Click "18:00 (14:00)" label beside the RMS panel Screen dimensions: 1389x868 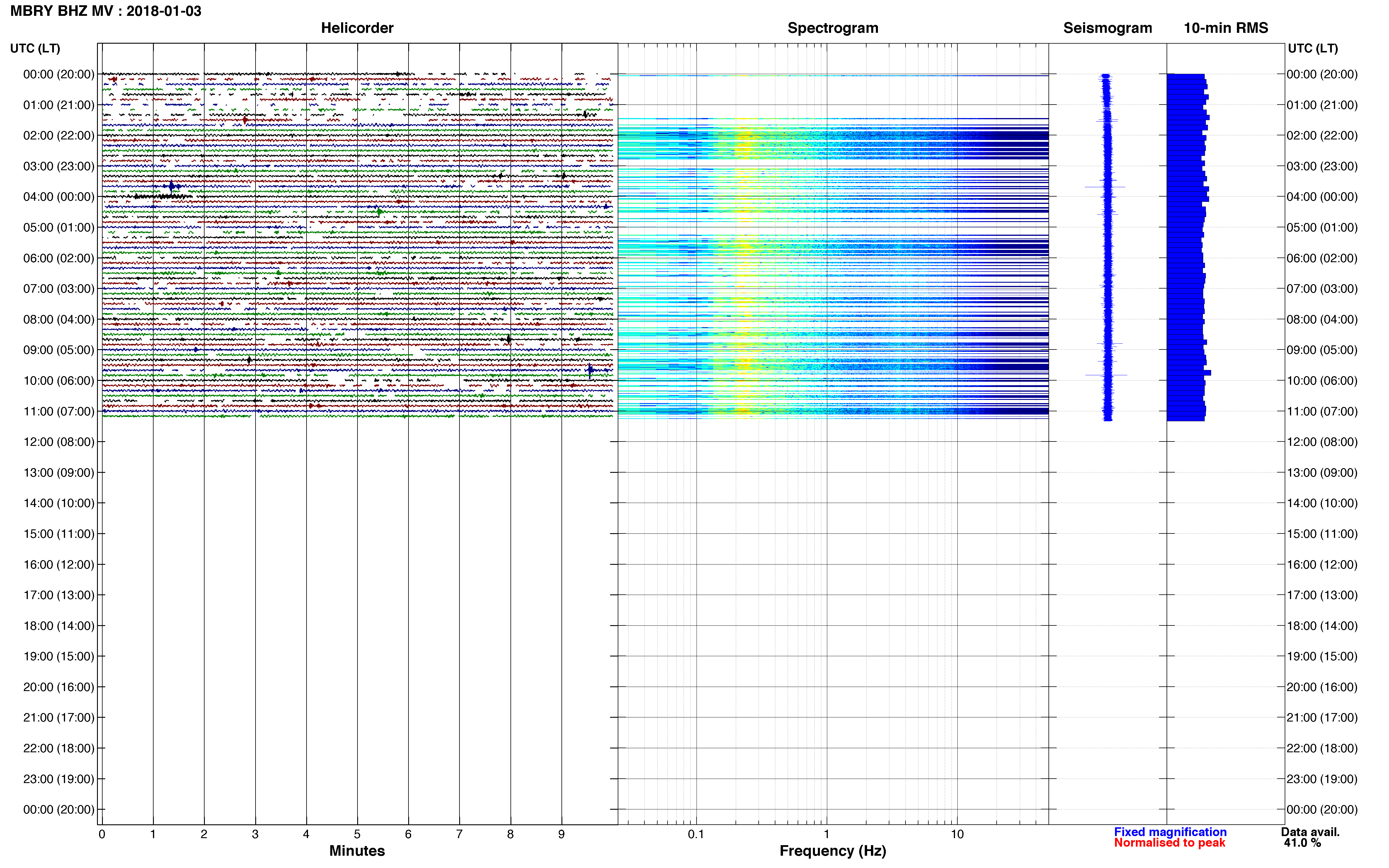pos(1322,626)
